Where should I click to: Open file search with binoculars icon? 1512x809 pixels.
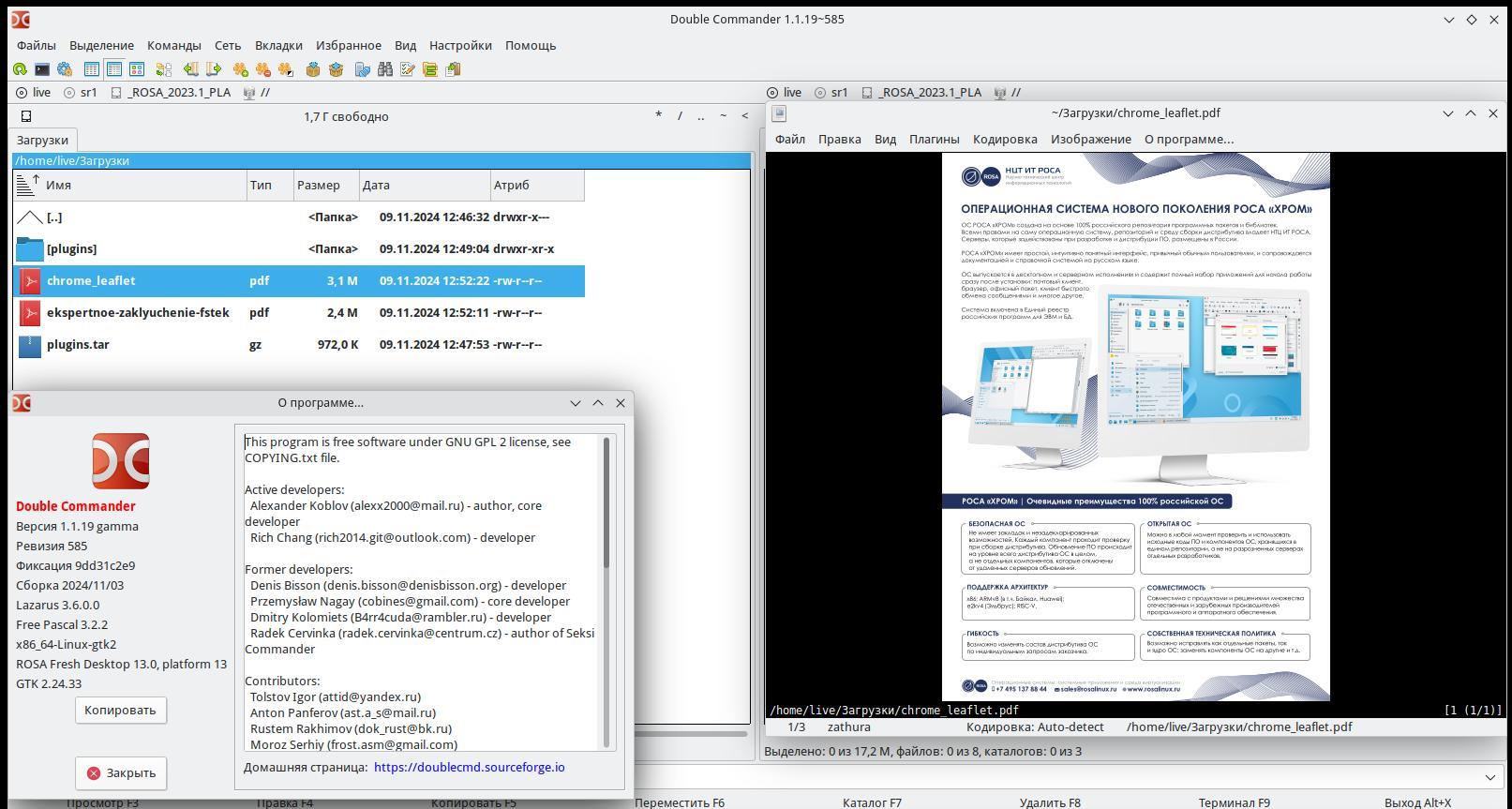point(385,69)
